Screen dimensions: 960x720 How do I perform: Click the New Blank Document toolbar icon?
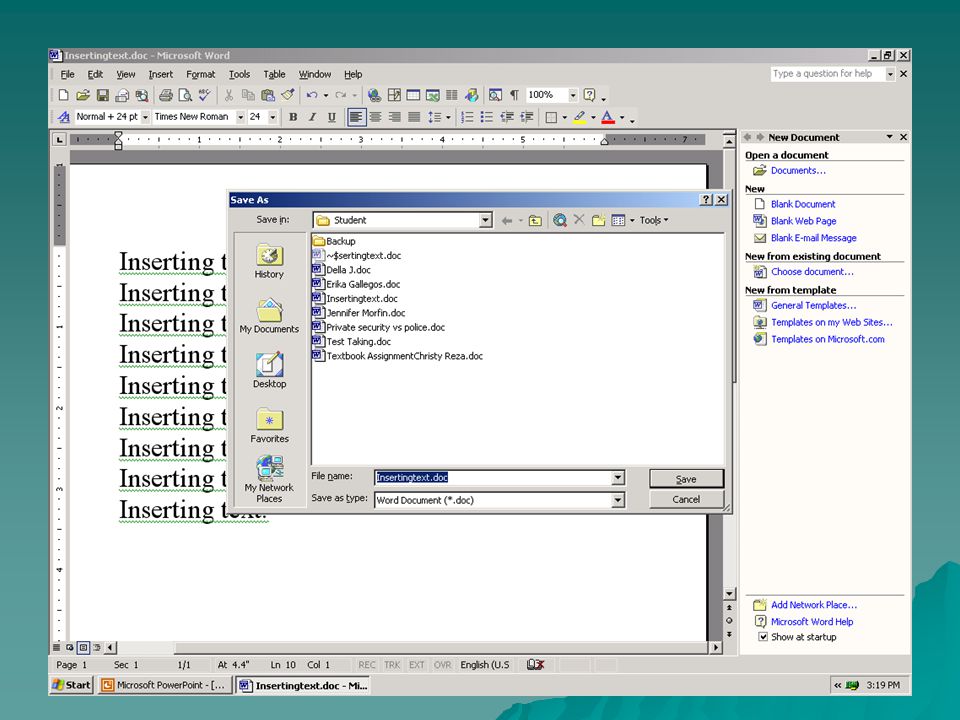[x=64, y=95]
